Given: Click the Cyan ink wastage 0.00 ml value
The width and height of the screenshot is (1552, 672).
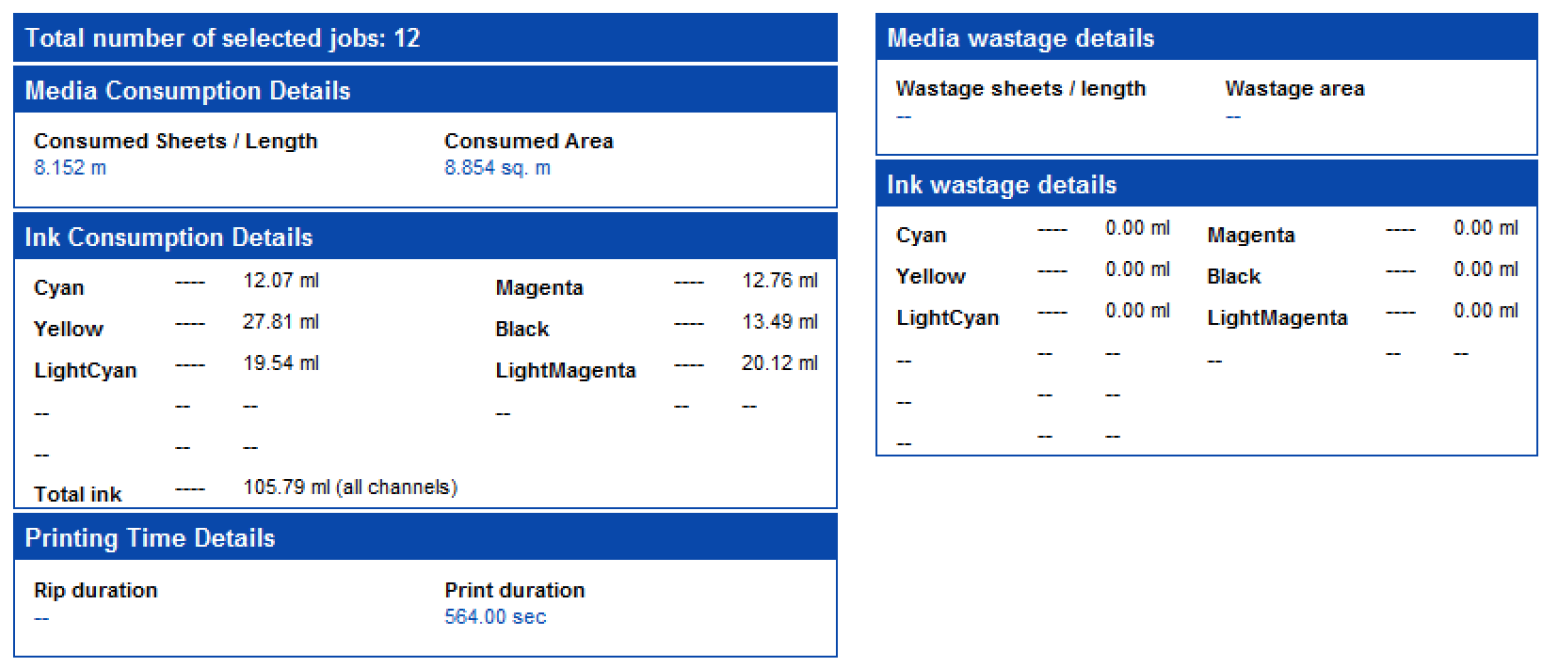Looking at the screenshot, I should pyautogui.click(x=1137, y=228).
